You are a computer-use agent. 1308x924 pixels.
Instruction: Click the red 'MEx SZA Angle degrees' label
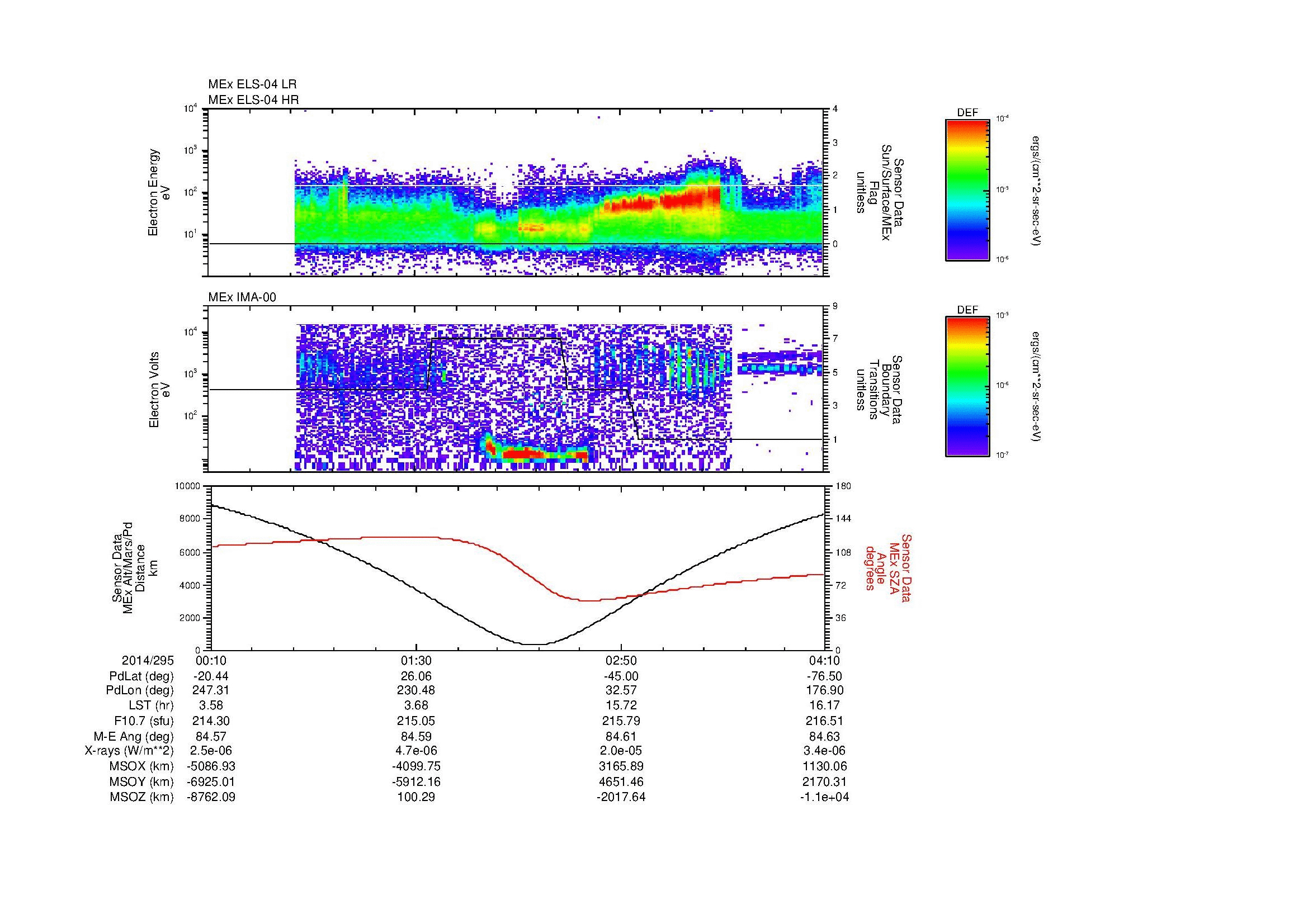coord(889,567)
